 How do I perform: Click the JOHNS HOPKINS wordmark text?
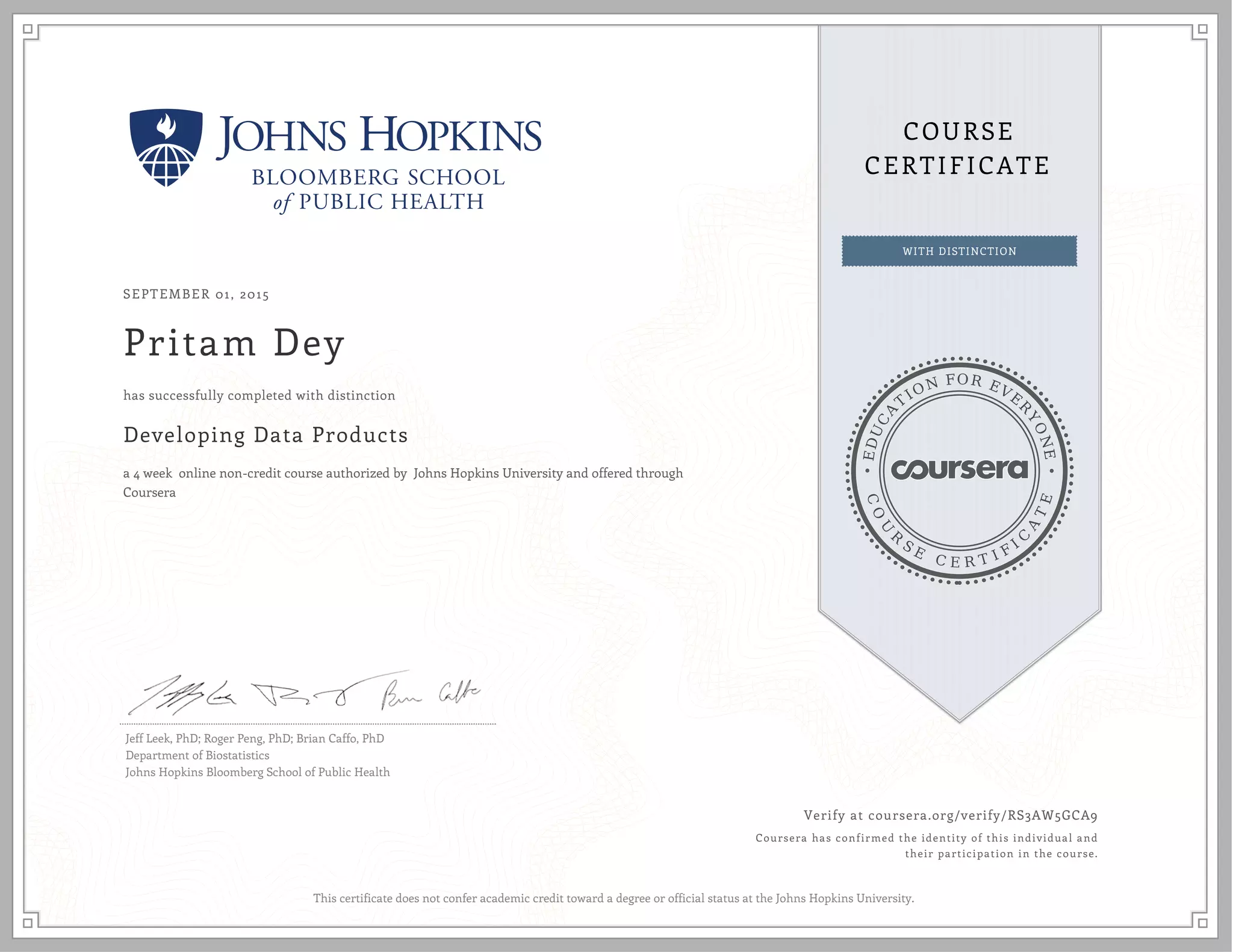pos(379,135)
